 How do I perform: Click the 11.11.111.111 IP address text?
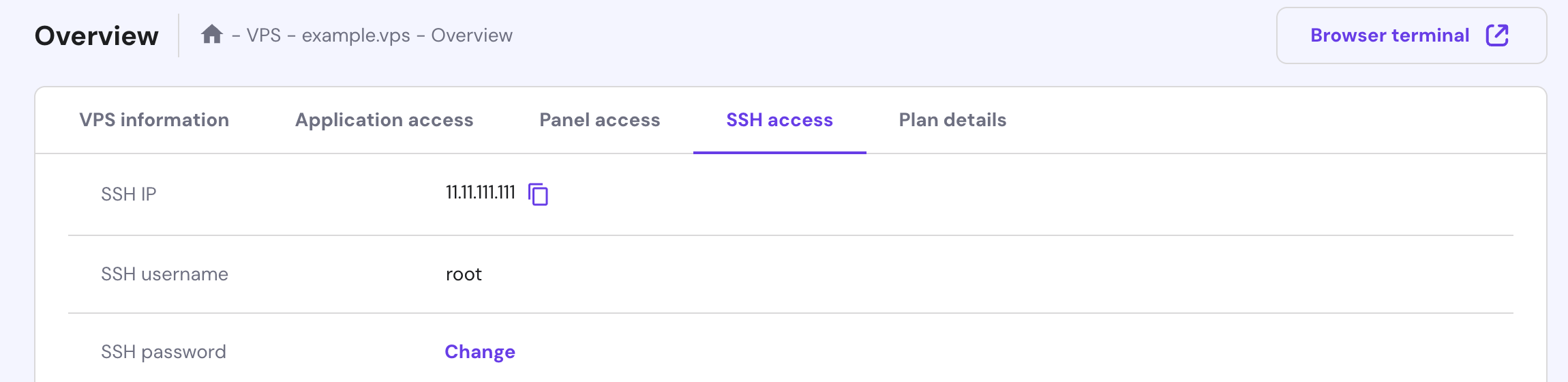click(x=480, y=193)
